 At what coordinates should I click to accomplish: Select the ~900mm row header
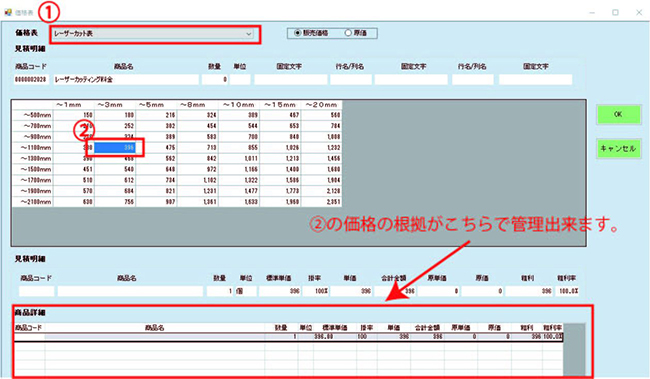click(33, 137)
